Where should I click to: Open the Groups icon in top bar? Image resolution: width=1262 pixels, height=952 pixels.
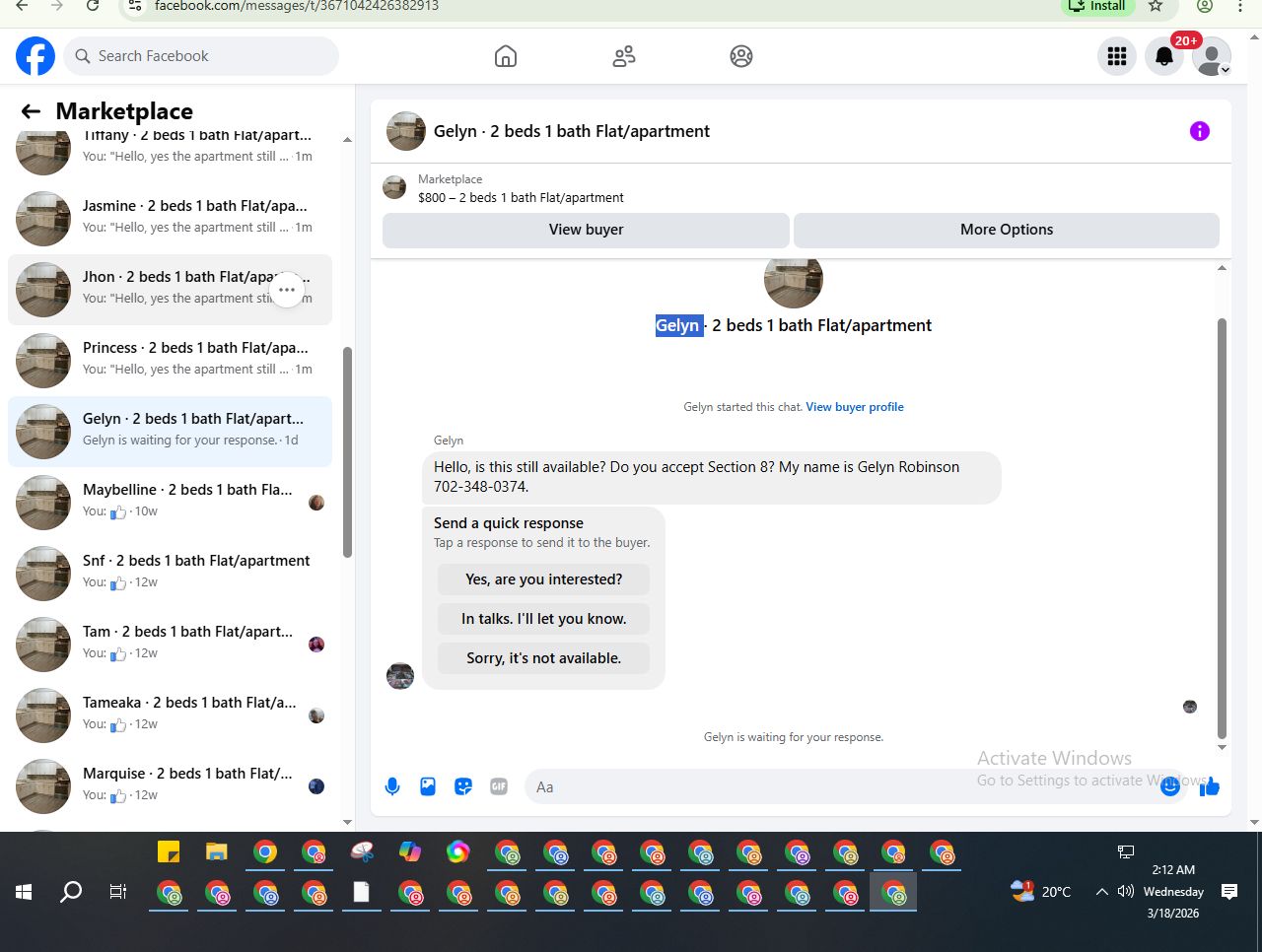741,56
